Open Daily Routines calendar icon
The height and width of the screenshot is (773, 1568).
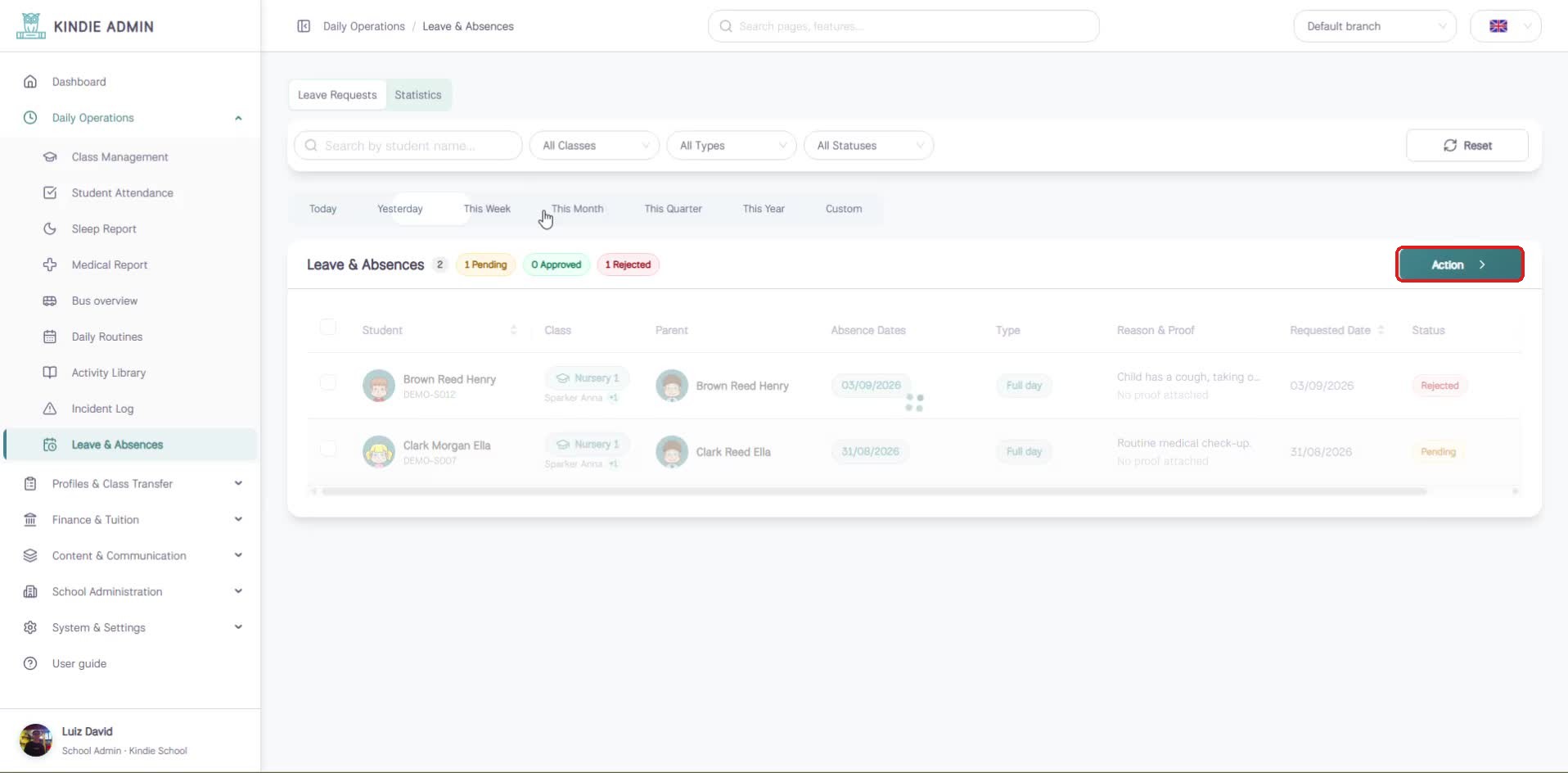click(x=50, y=337)
